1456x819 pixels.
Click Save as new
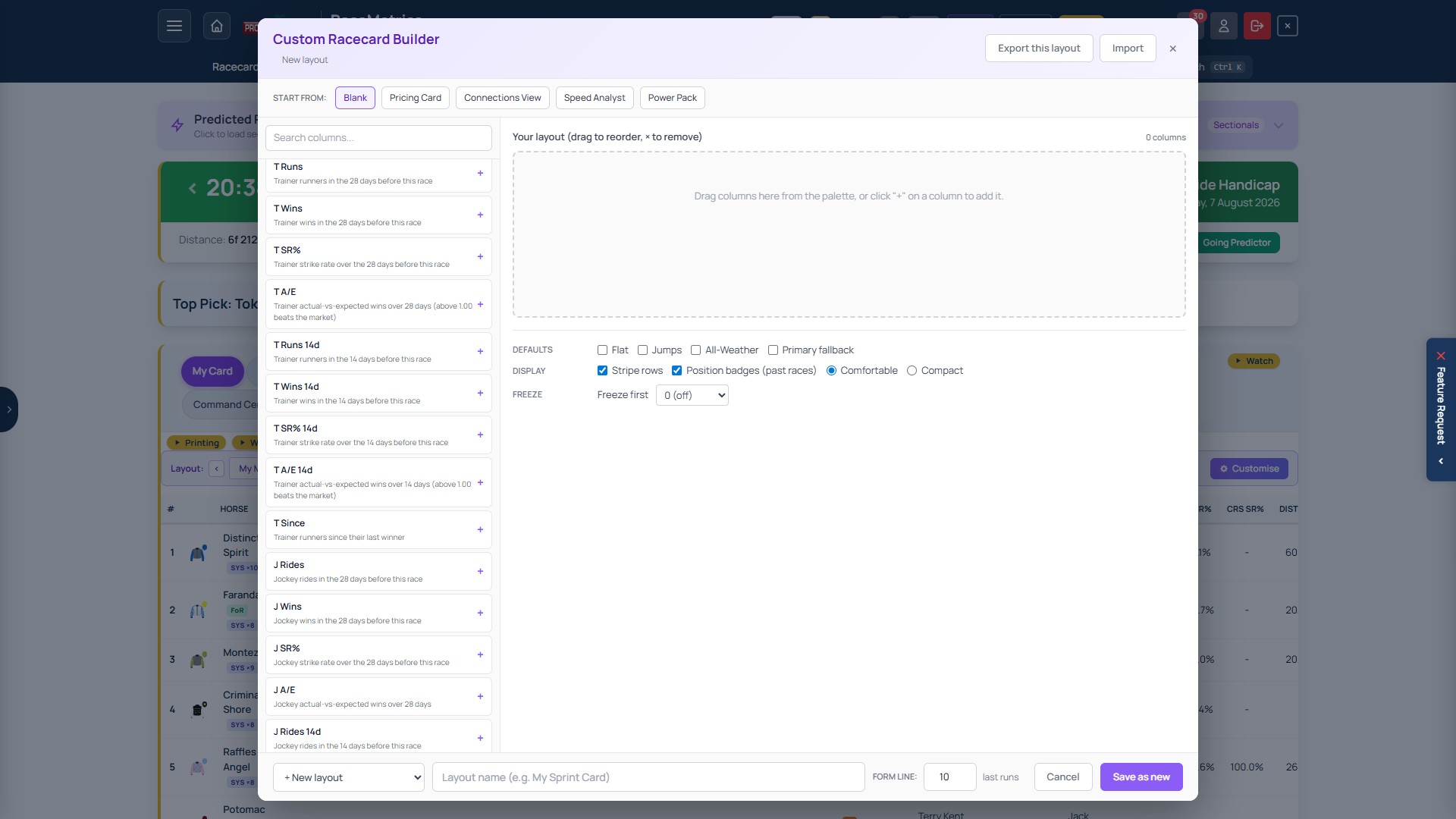click(1141, 777)
